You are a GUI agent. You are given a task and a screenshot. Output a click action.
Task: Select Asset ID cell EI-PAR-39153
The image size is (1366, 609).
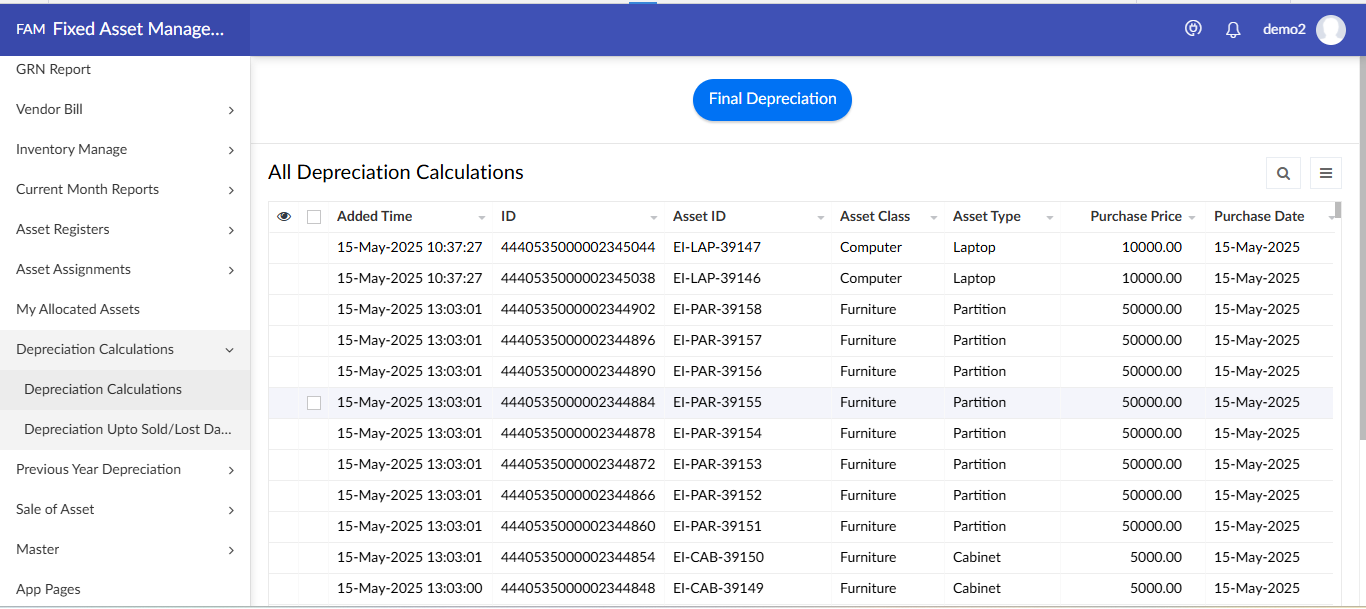click(x=717, y=464)
